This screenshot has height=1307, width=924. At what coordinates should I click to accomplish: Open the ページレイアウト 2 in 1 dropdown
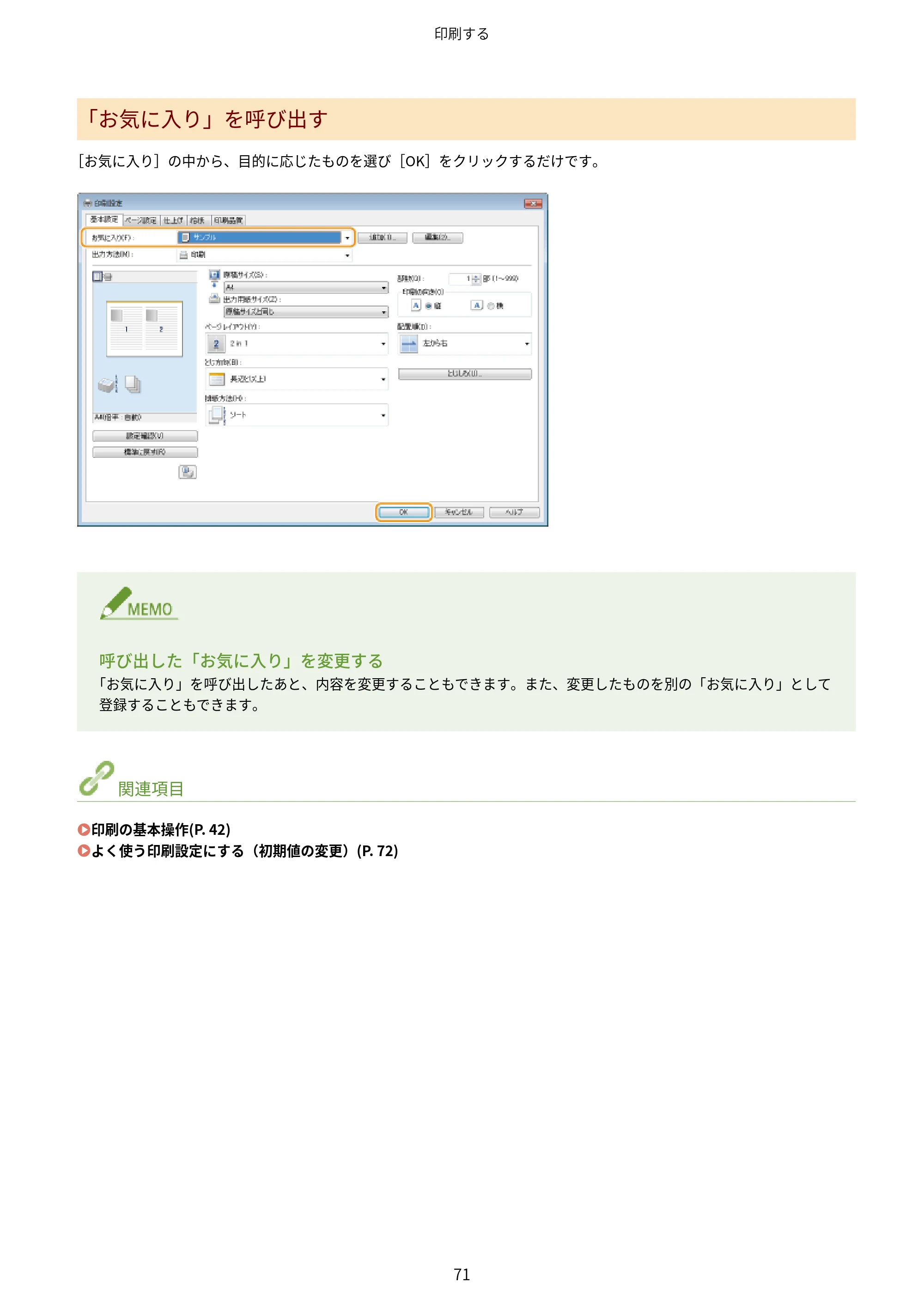(x=297, y=344)
